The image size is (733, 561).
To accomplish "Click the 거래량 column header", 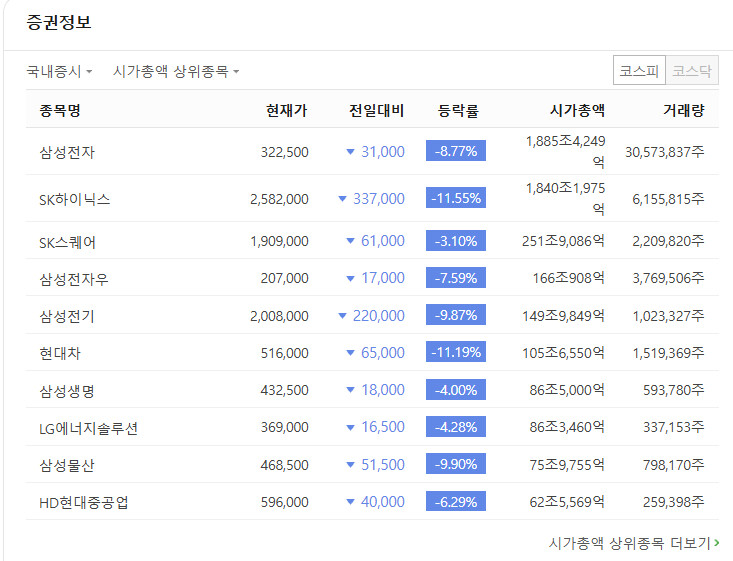I will [684, 110].
